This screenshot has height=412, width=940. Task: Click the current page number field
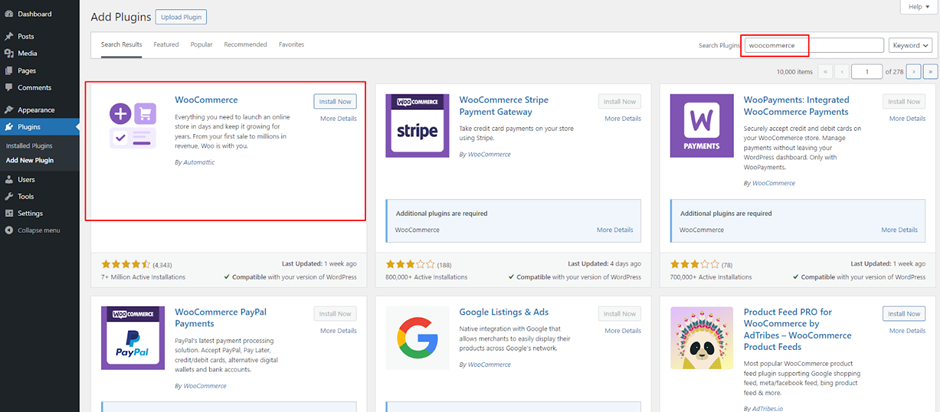click(x=866, y=71)
